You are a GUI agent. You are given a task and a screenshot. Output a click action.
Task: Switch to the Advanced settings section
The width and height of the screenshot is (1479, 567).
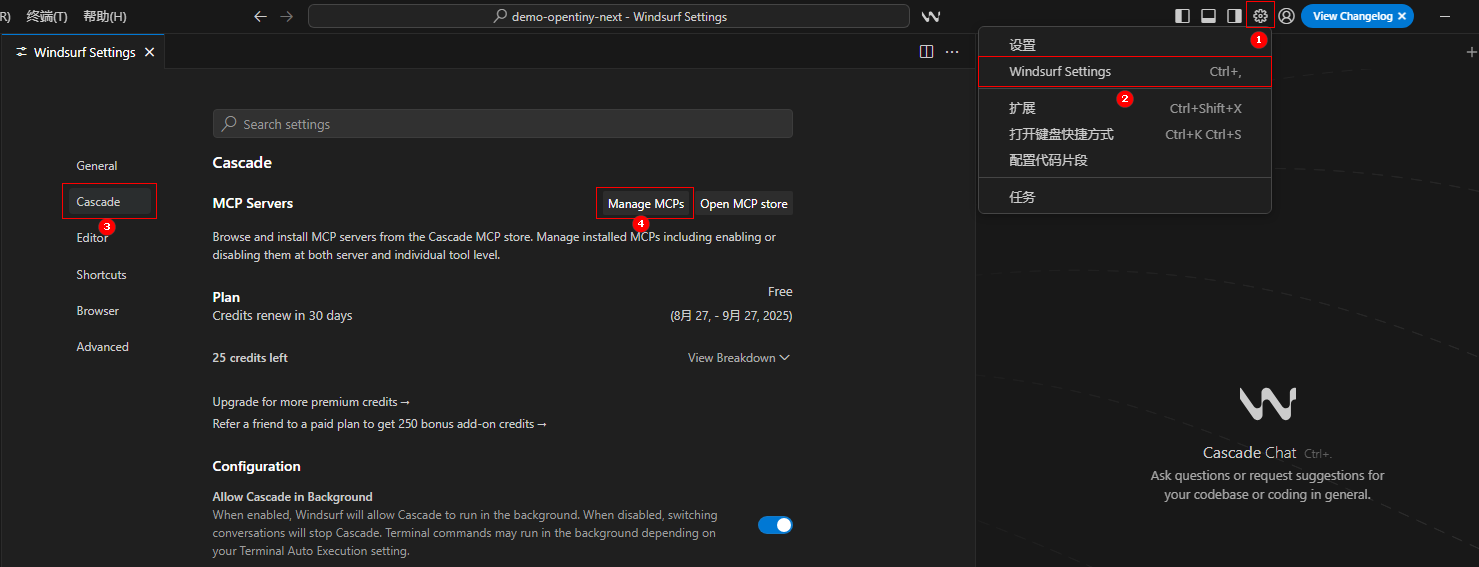tap(102, 347)
